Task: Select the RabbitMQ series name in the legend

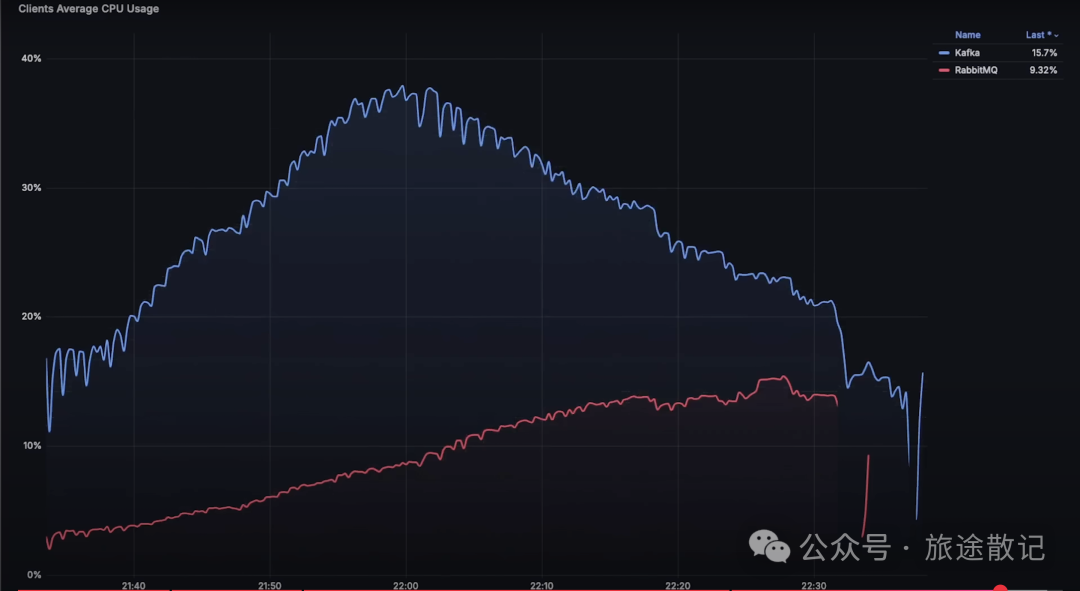Action: pyautogui.click(x=975, y=70)
